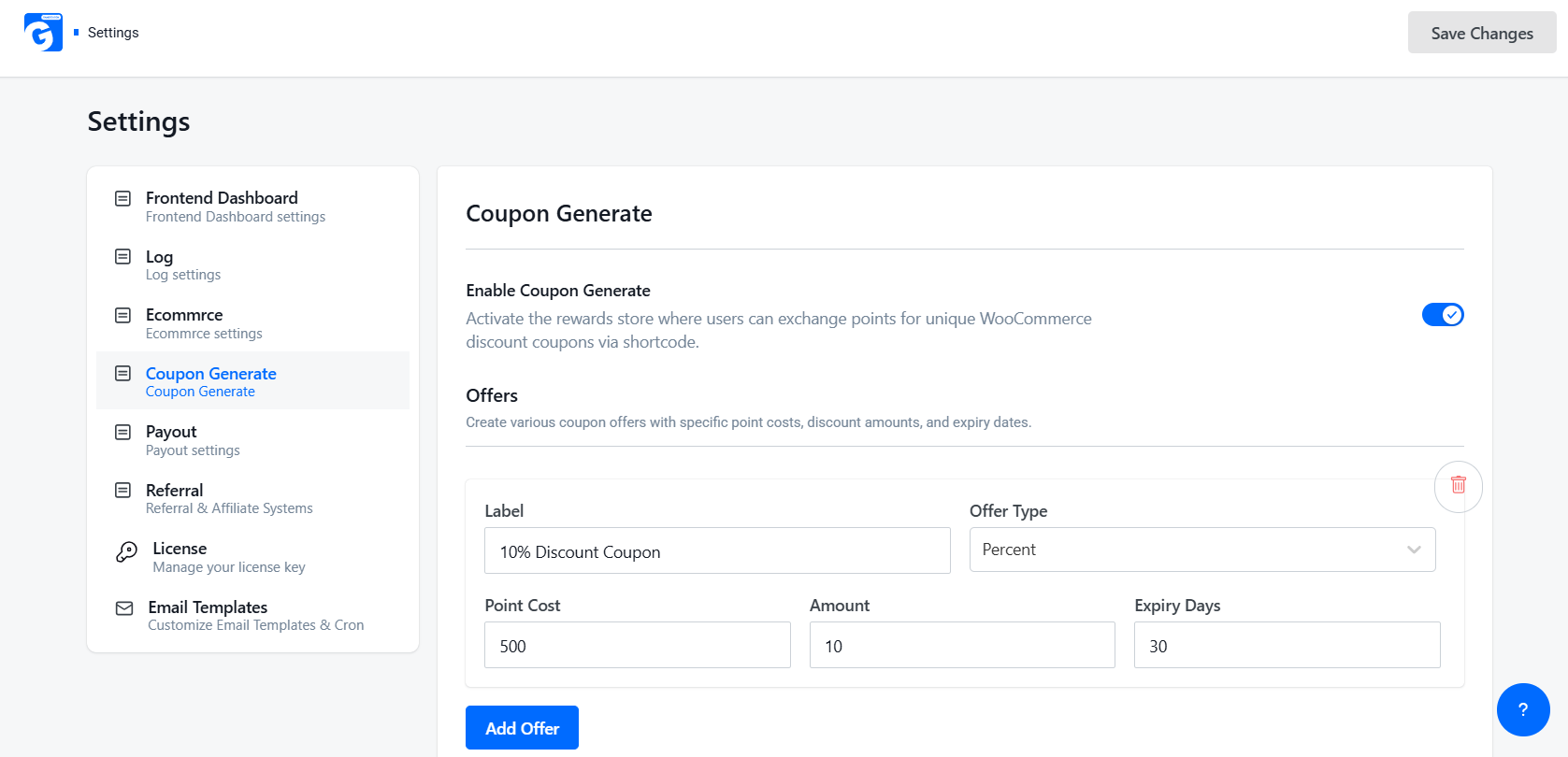Select Coupon Generate section
The height and width of the screenshot is (757, 1568).
(252, 380)
